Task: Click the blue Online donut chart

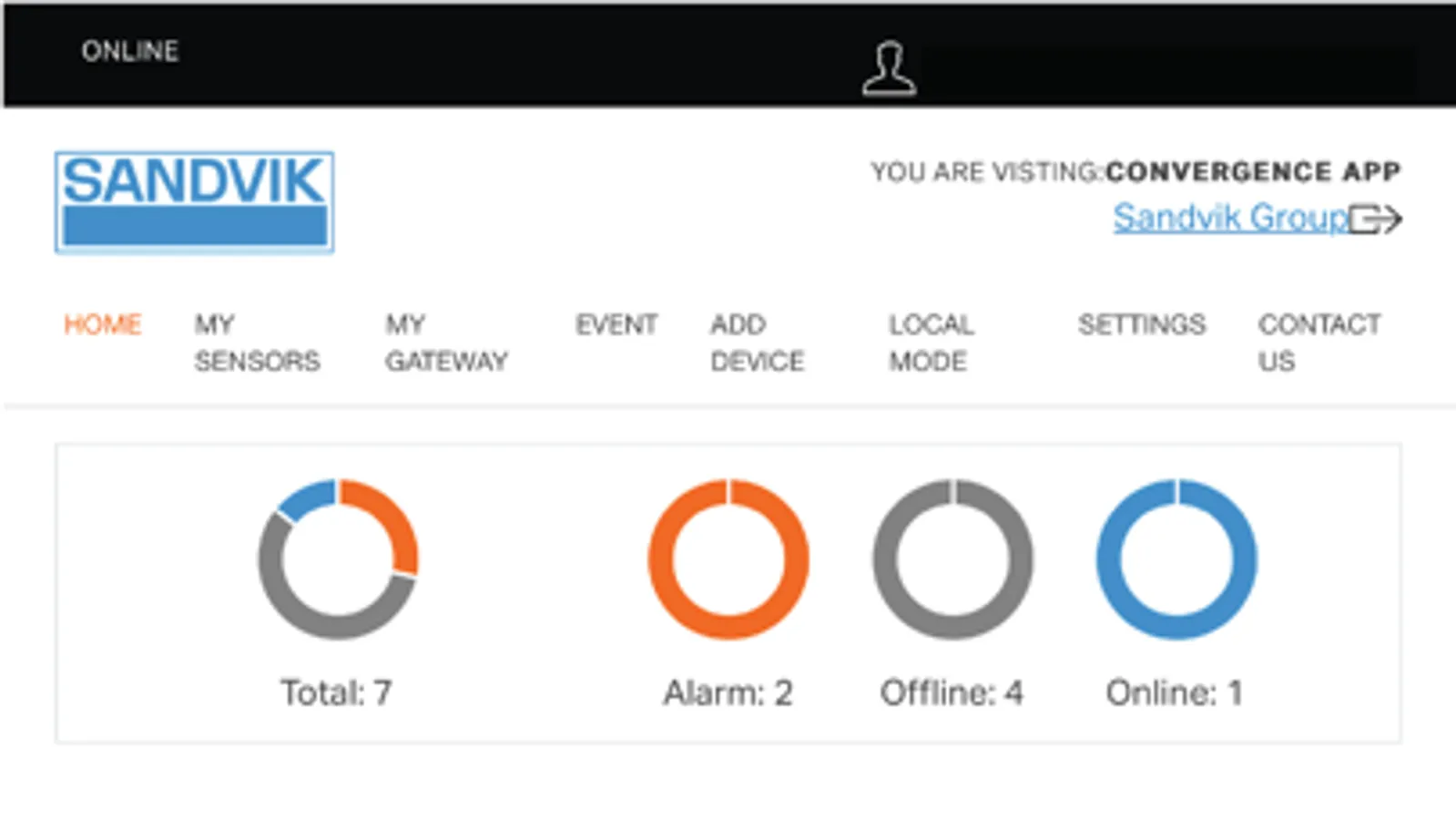Action: click(x=1176, y=559)
